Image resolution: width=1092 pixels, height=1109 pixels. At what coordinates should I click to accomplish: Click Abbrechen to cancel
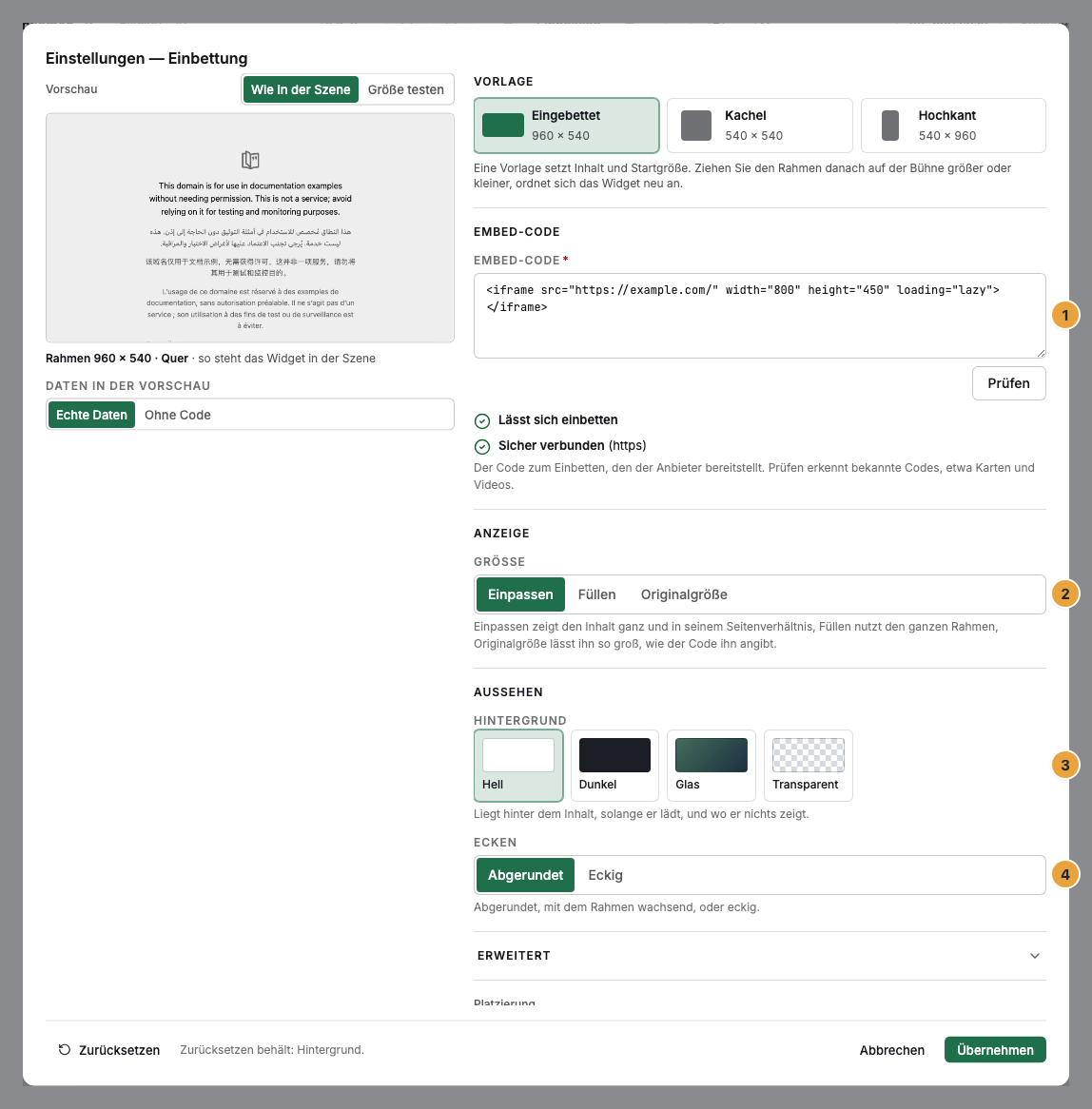[x=892, y=1050]
